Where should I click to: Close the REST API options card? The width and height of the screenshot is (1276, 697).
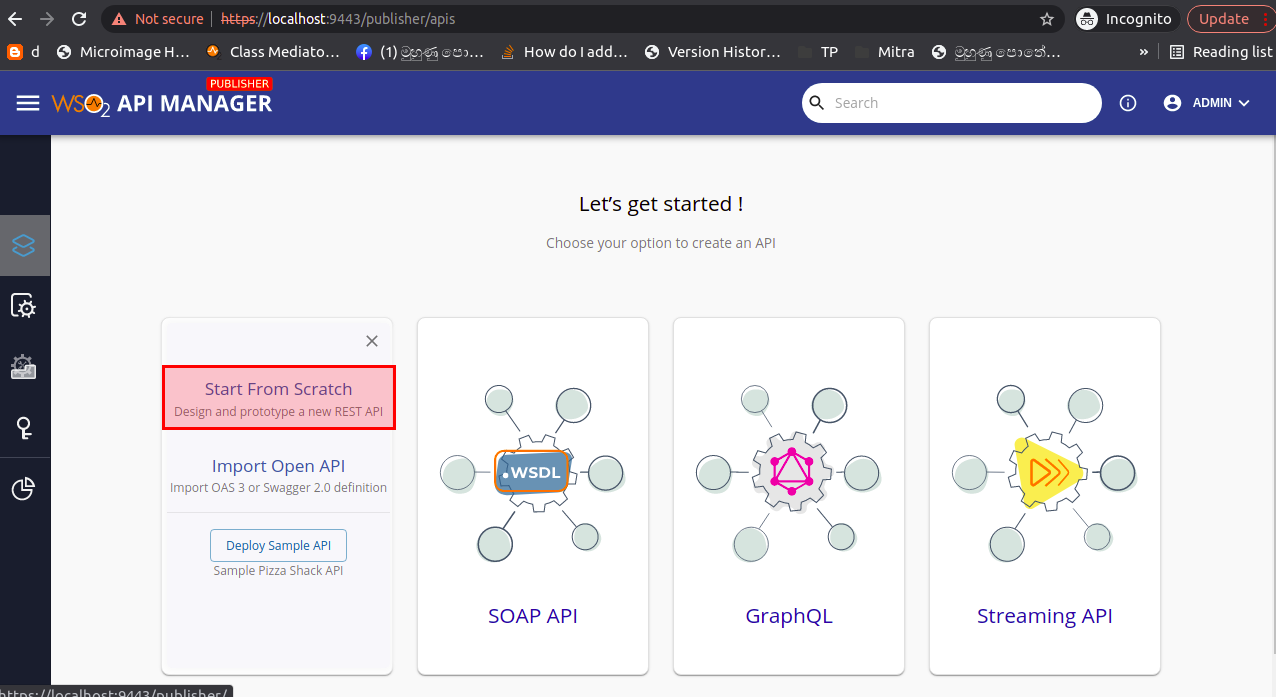372,341
